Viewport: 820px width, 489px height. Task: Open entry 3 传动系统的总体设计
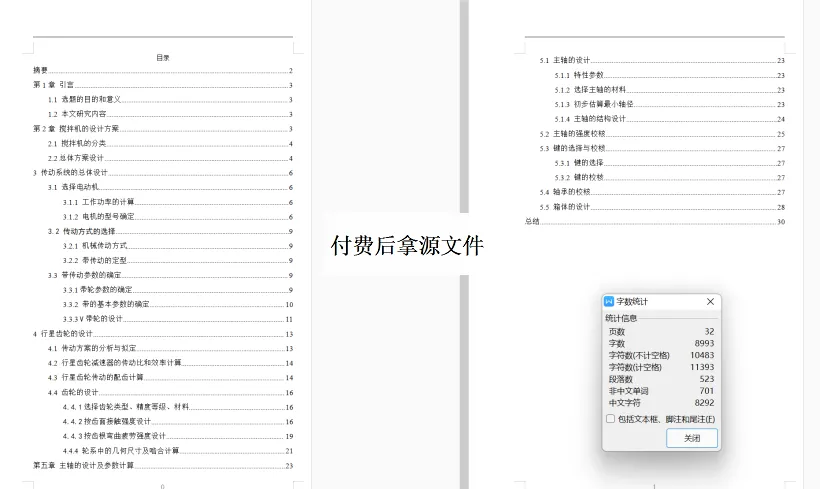click(163, 173)
